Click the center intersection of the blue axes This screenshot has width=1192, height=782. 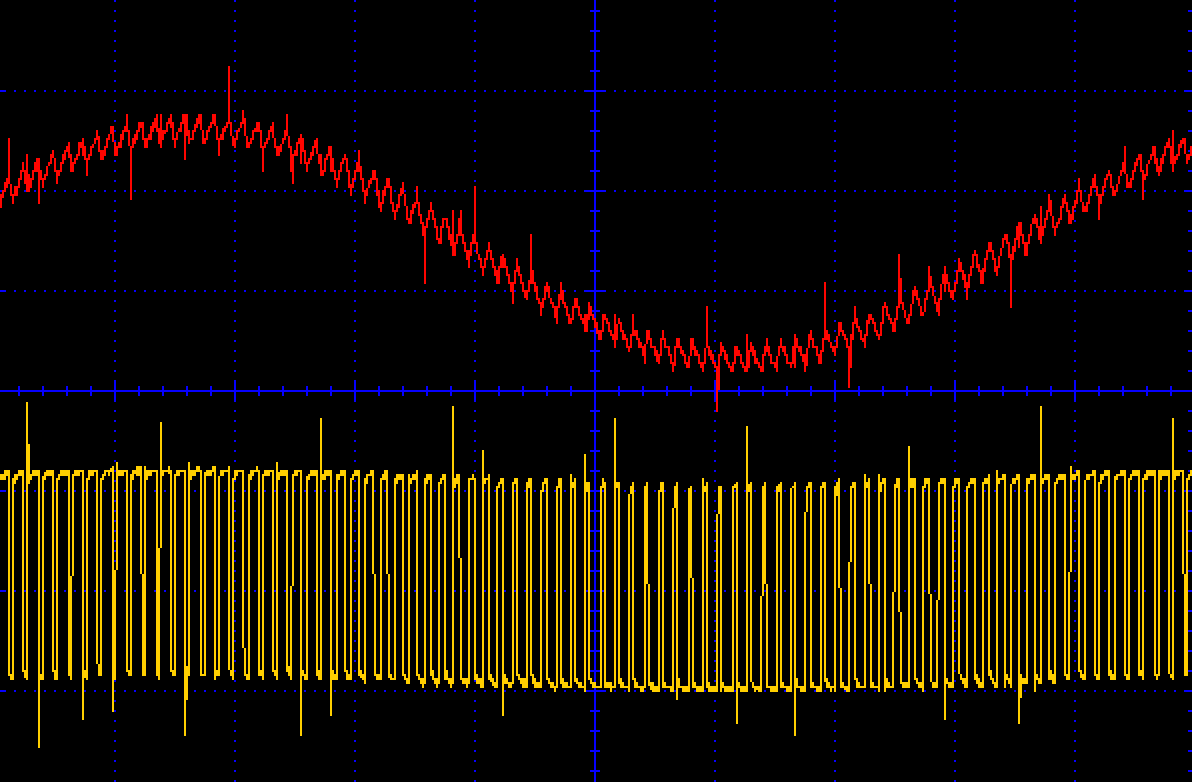(595, 391)
